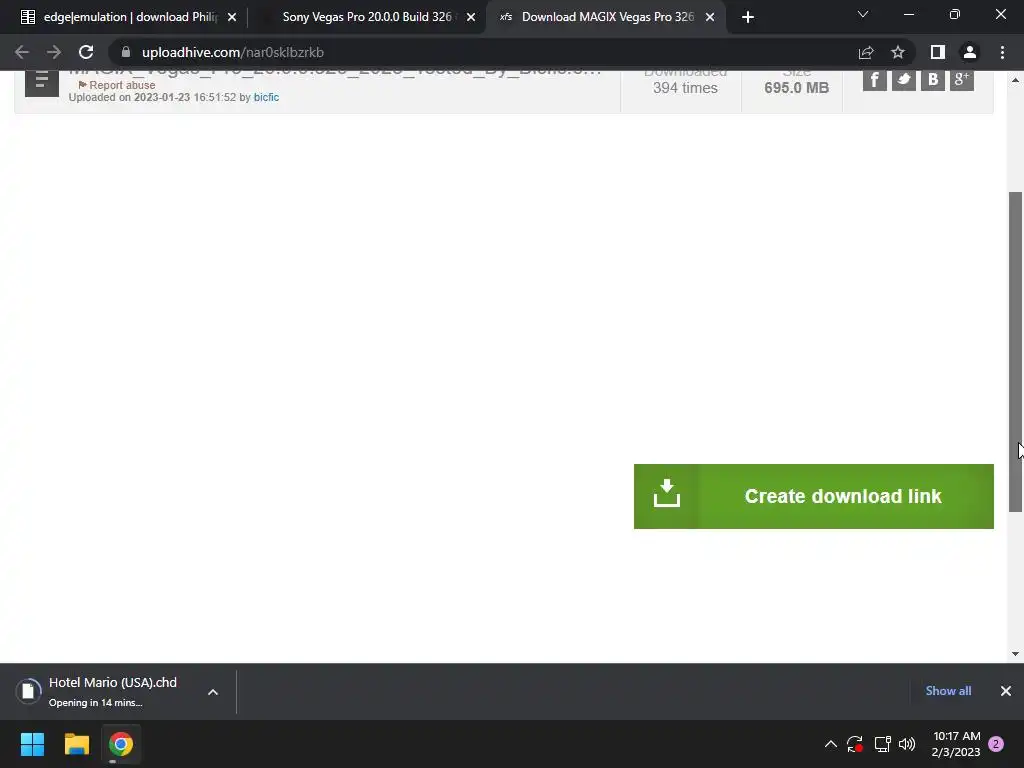Open notifications badge showing 2
1024x768 pixels.
tap(996, 744)
